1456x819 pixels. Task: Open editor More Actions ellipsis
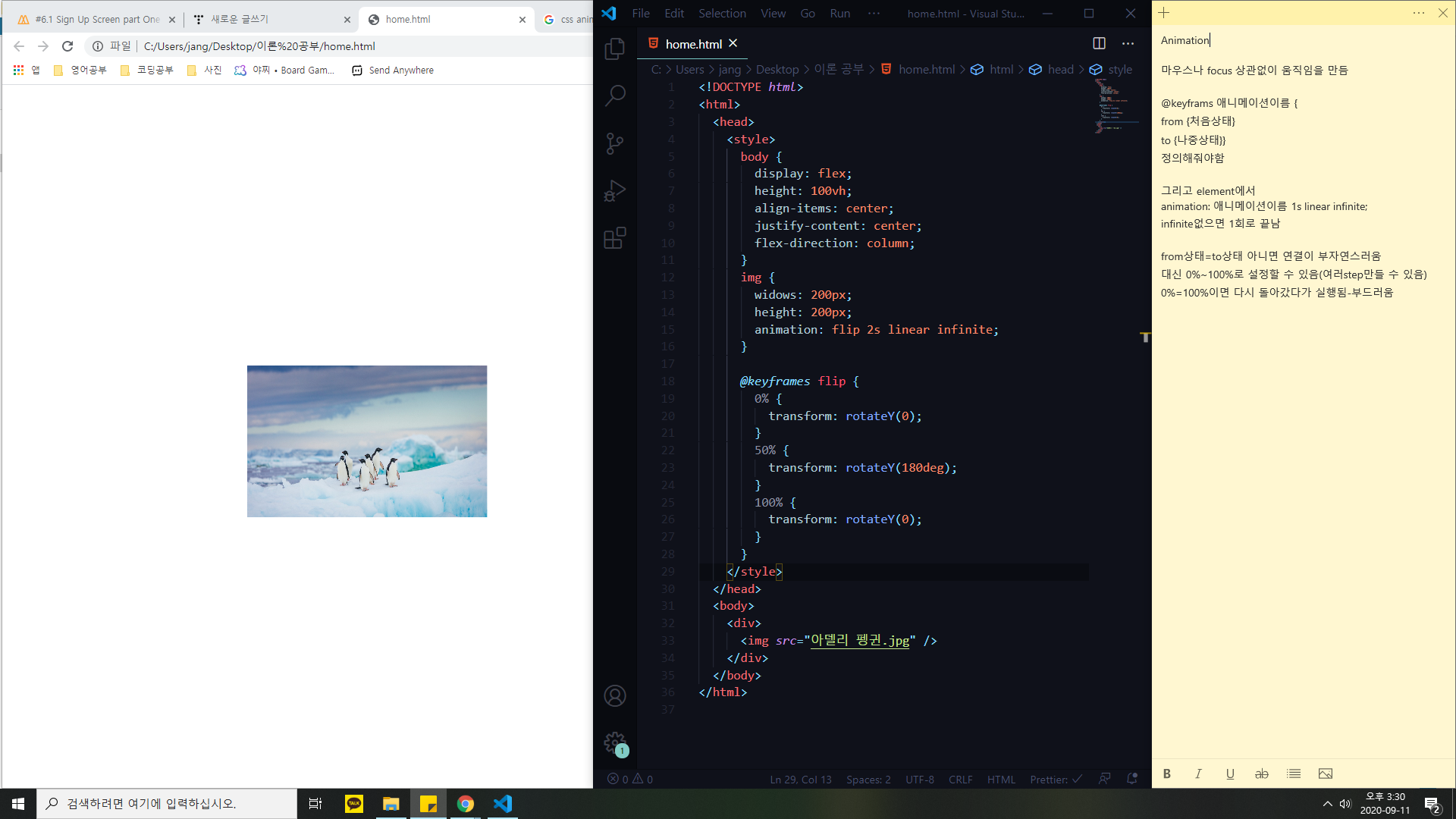pos(1128,43)
